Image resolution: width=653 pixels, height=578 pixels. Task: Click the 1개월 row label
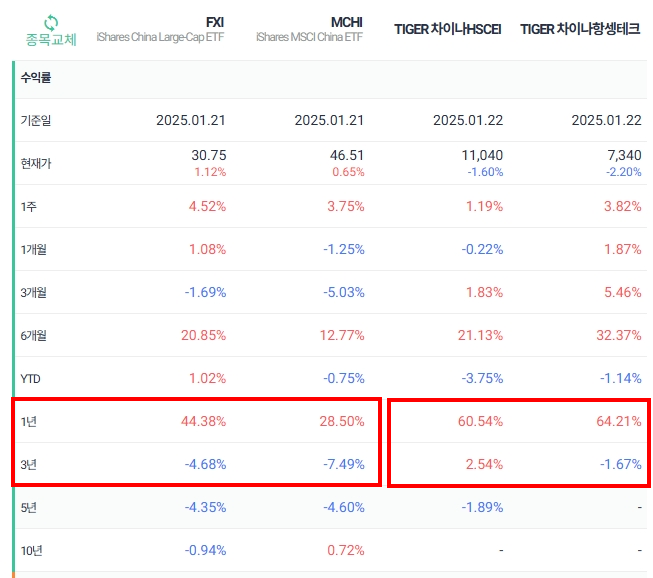[x=33, y=249]
